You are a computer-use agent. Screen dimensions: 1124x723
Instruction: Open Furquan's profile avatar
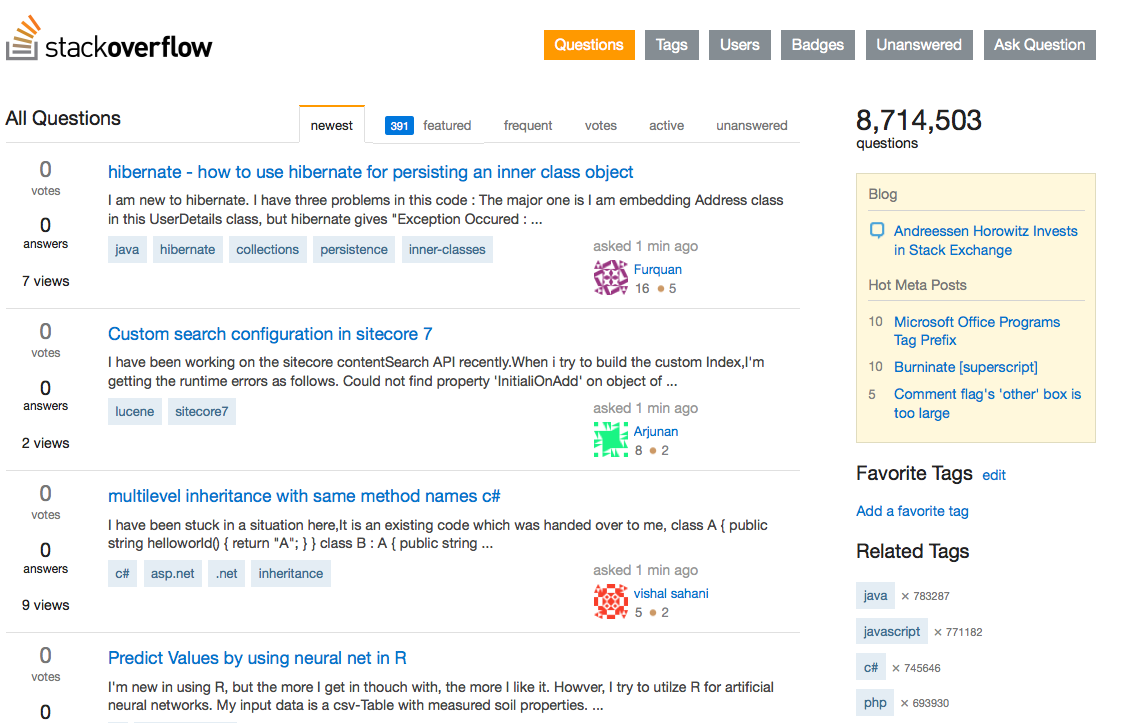(611, 278)
